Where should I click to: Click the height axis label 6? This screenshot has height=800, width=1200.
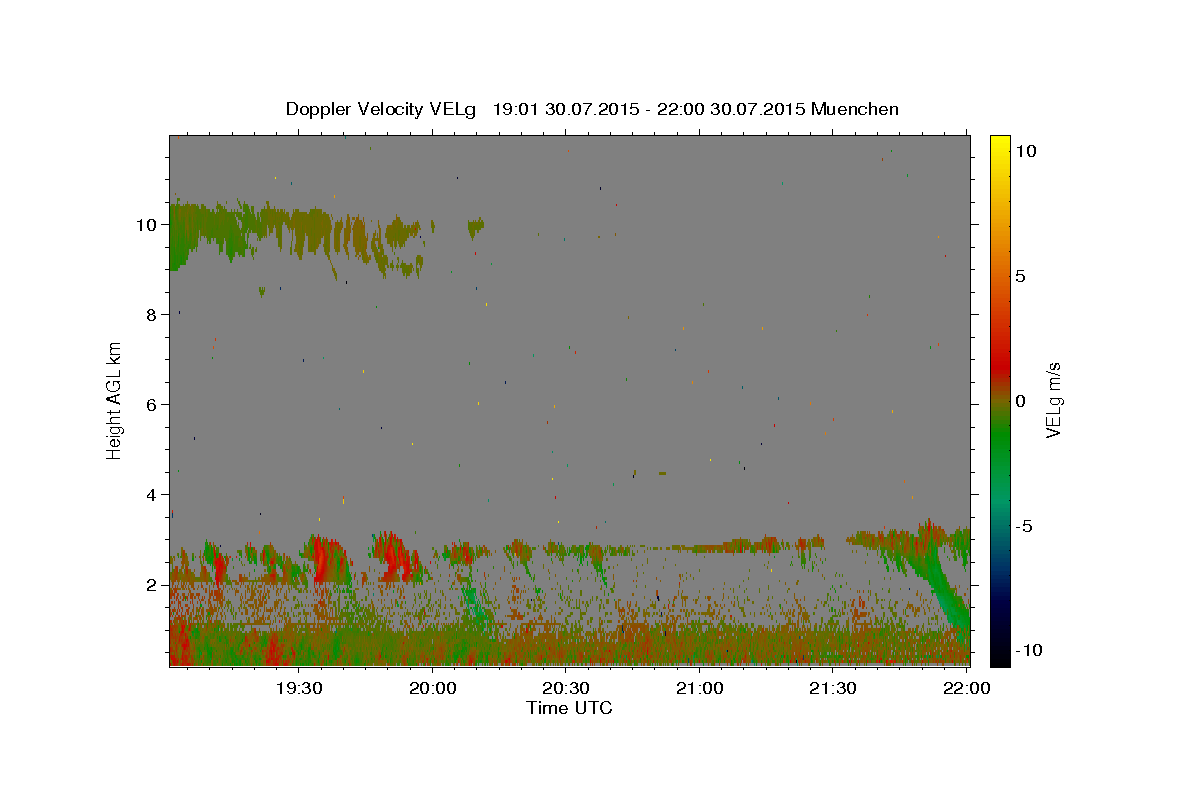click(x=152, y=405)
